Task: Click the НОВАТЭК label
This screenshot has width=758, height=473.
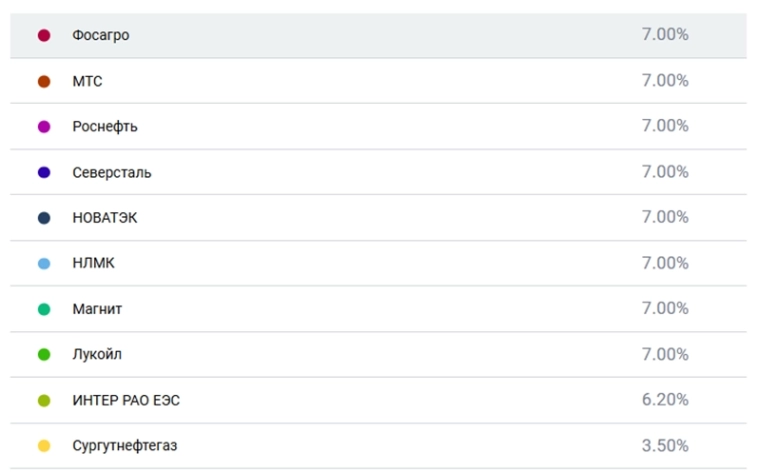Action: tap(105, 218)
